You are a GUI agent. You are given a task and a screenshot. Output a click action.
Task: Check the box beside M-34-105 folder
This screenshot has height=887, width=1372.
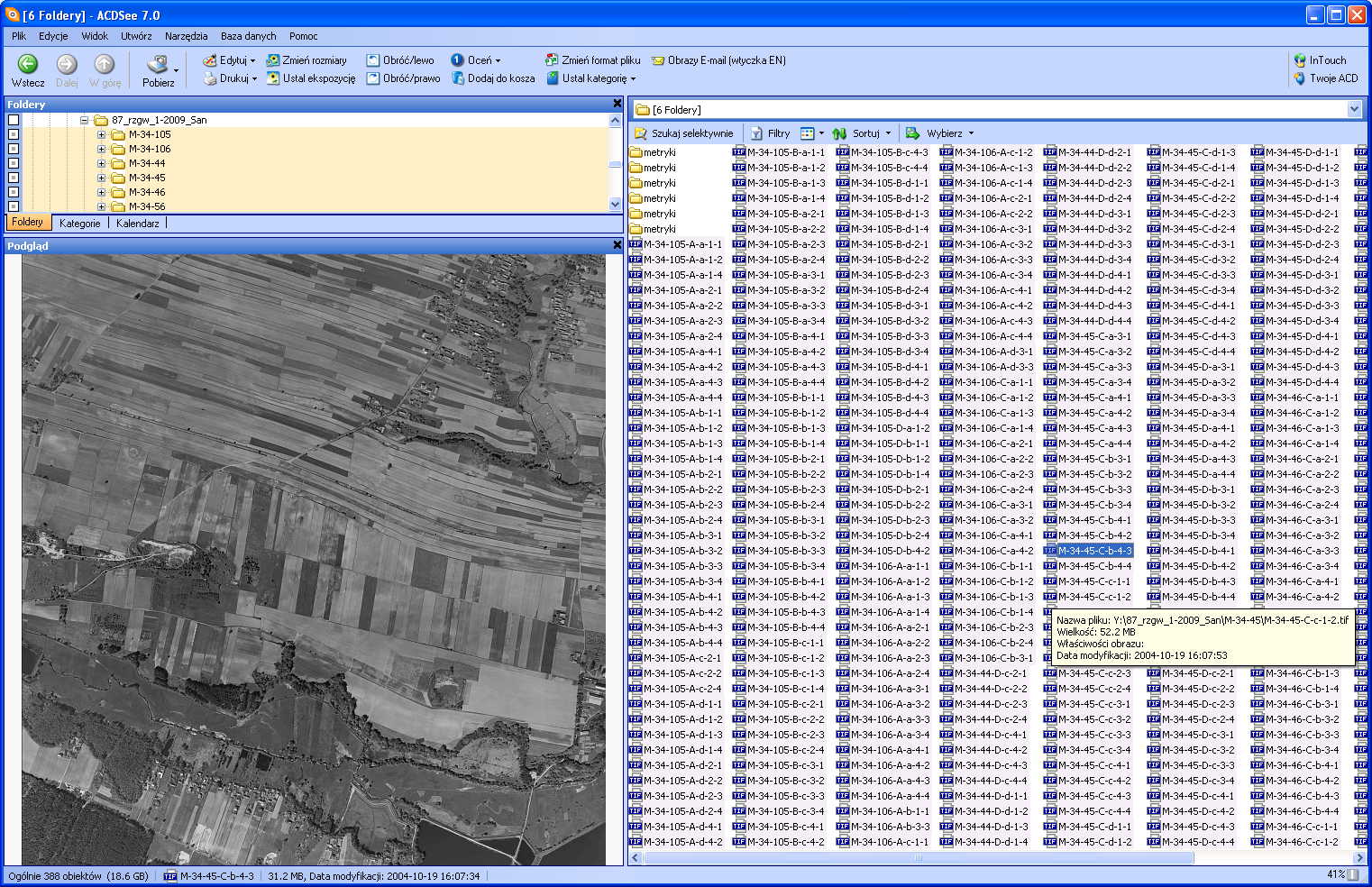click(14, 134)
